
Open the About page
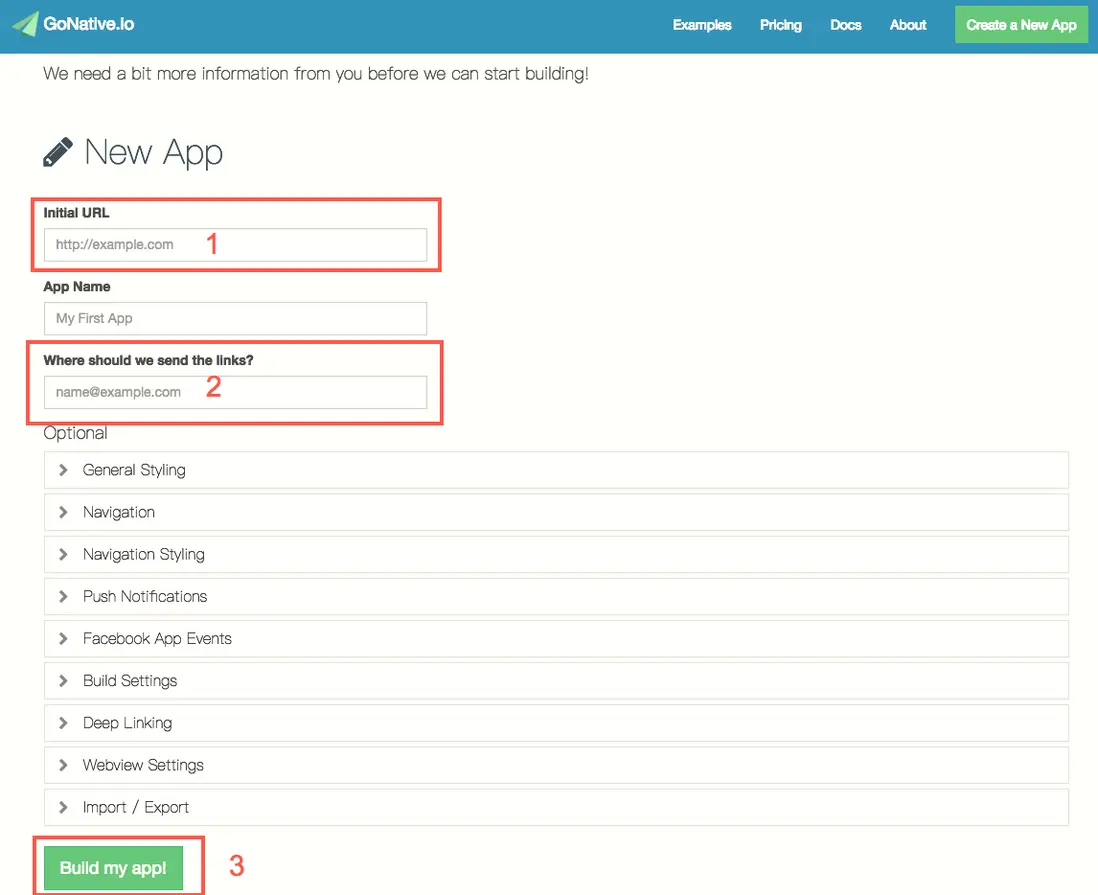(x=908, y=25)
